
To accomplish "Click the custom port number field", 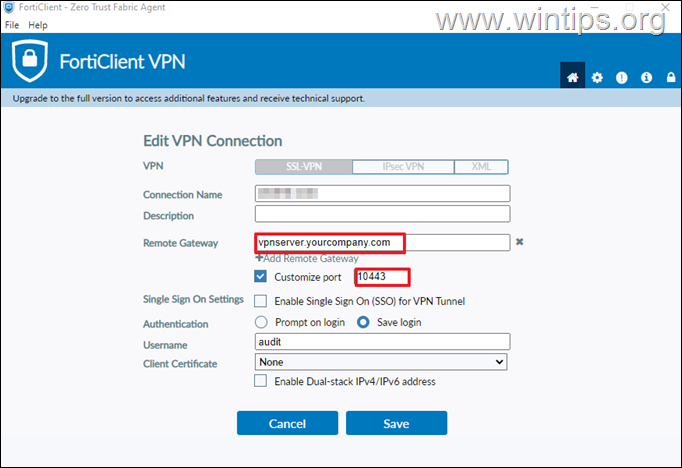I will (382, 277).
